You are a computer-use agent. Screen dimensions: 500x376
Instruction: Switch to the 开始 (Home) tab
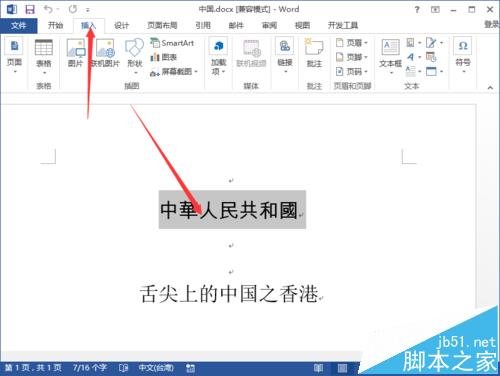[x=55, y=25]
